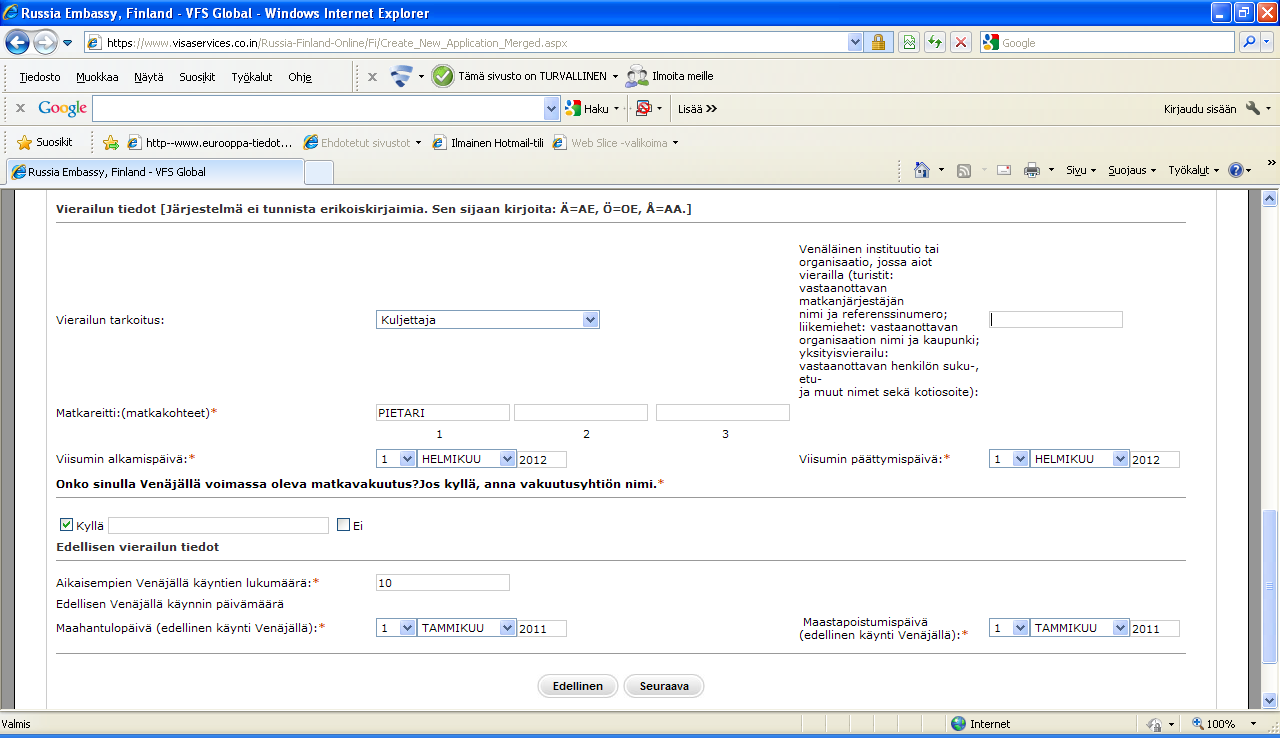Open a new blank tab
Image resolution: width=1280 pixels, height=738 pixels.
tap(318, 172)
